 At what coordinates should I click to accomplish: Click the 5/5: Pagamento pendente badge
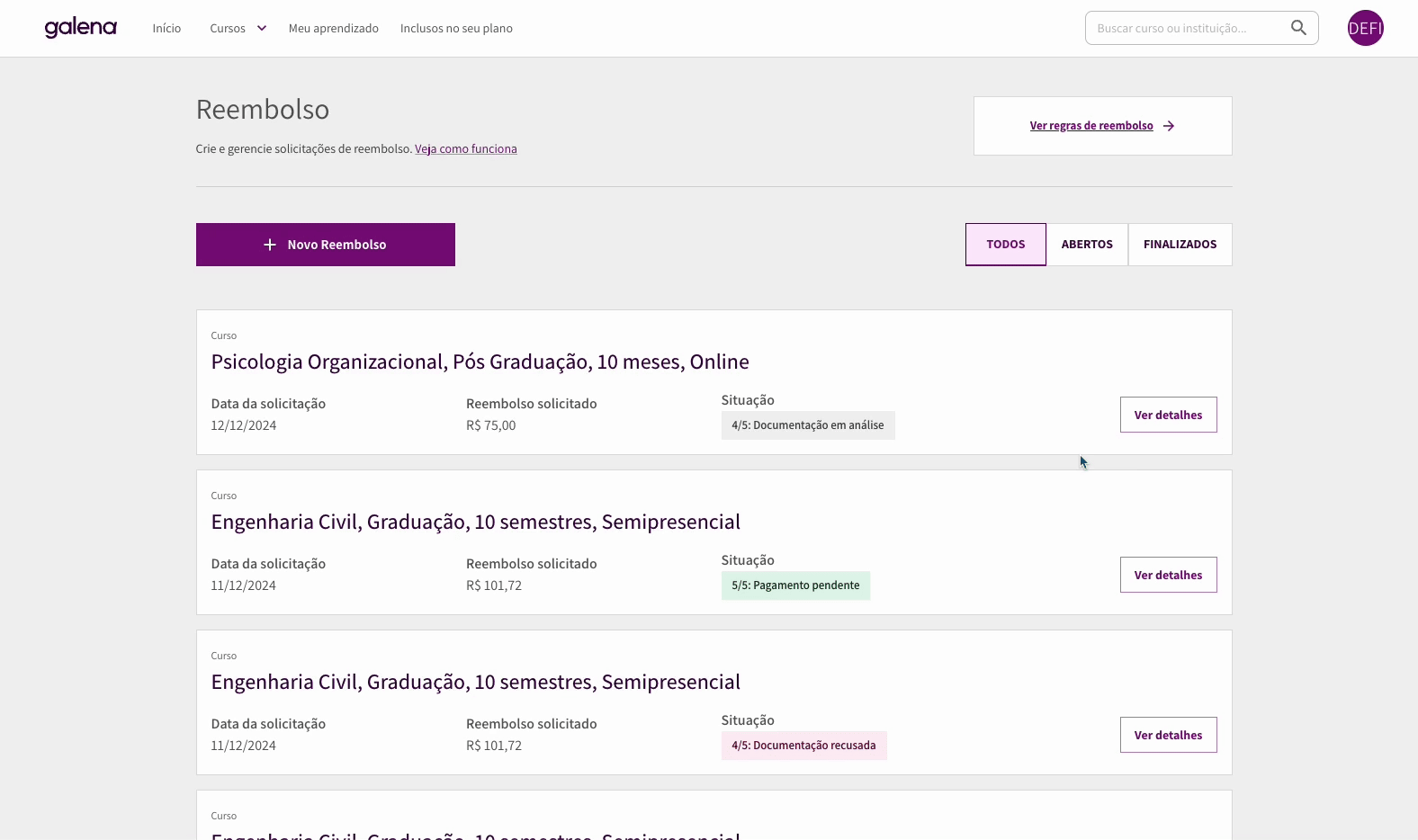point(795,585)
